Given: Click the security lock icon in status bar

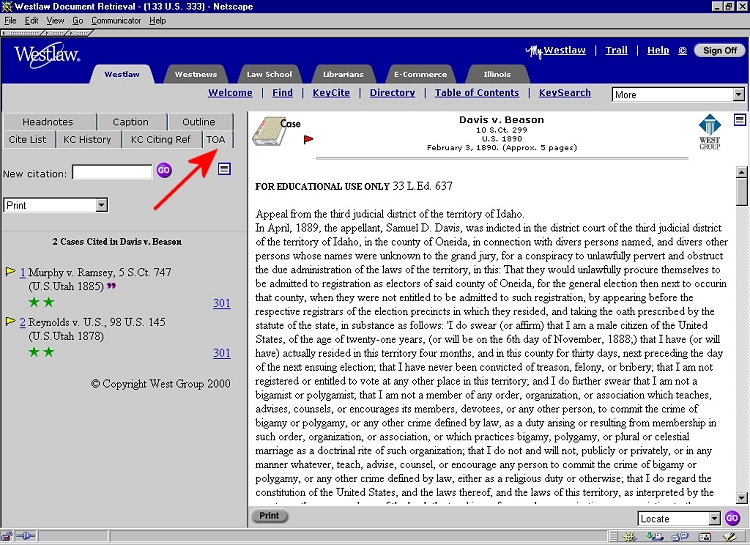Looking at the screenshot, I should tap(7, 536).
